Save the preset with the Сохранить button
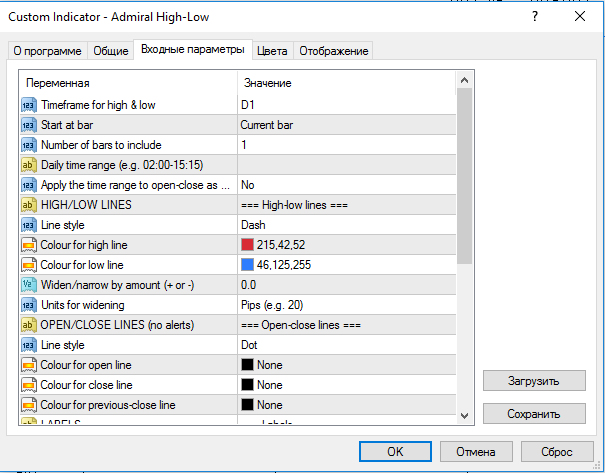Image resolution: width=605 pixels, height=473 pixels. click(x=534, y=414)
